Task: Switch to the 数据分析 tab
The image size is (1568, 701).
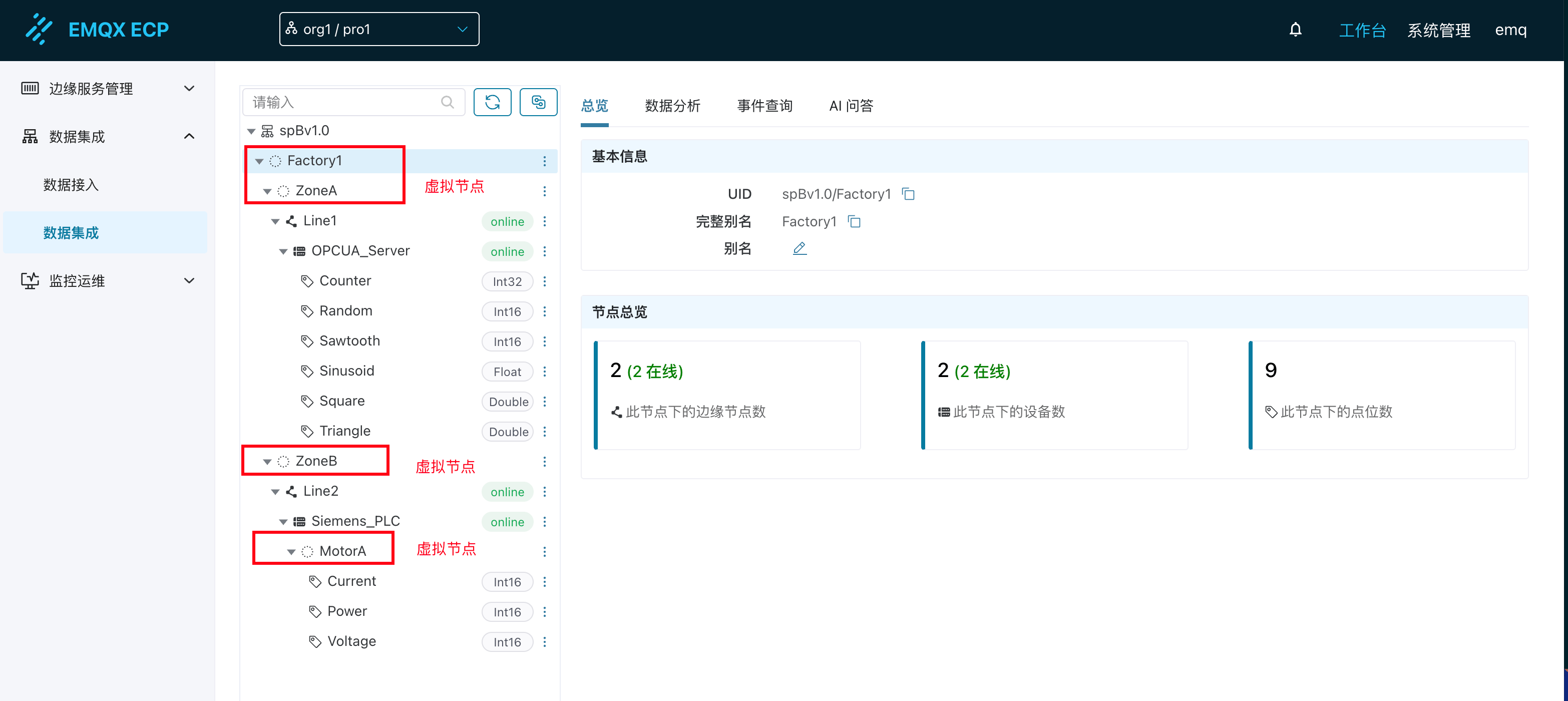Action: (x=672, y=106)
